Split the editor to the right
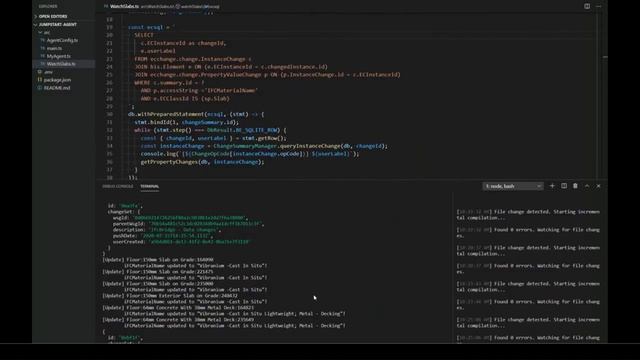Viewport: 640px width, 360px height. coord(587,6)
